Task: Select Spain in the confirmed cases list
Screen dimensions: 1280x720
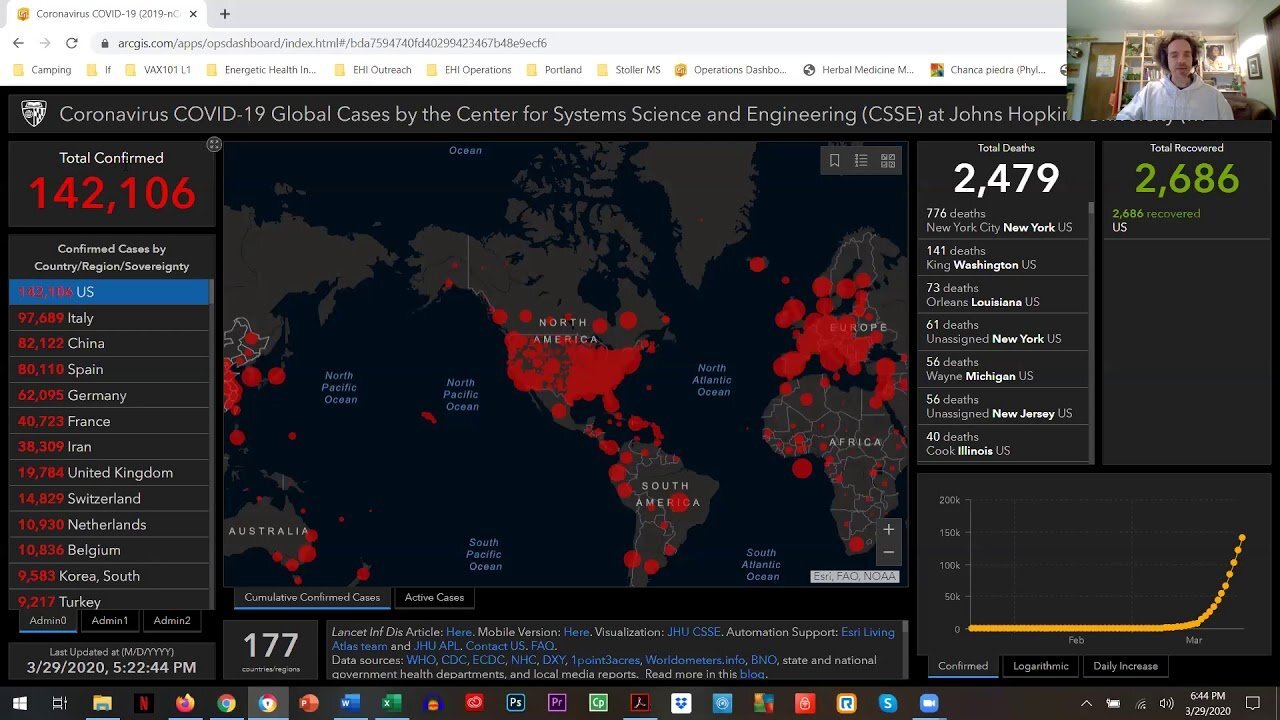Action: [110, 369]
